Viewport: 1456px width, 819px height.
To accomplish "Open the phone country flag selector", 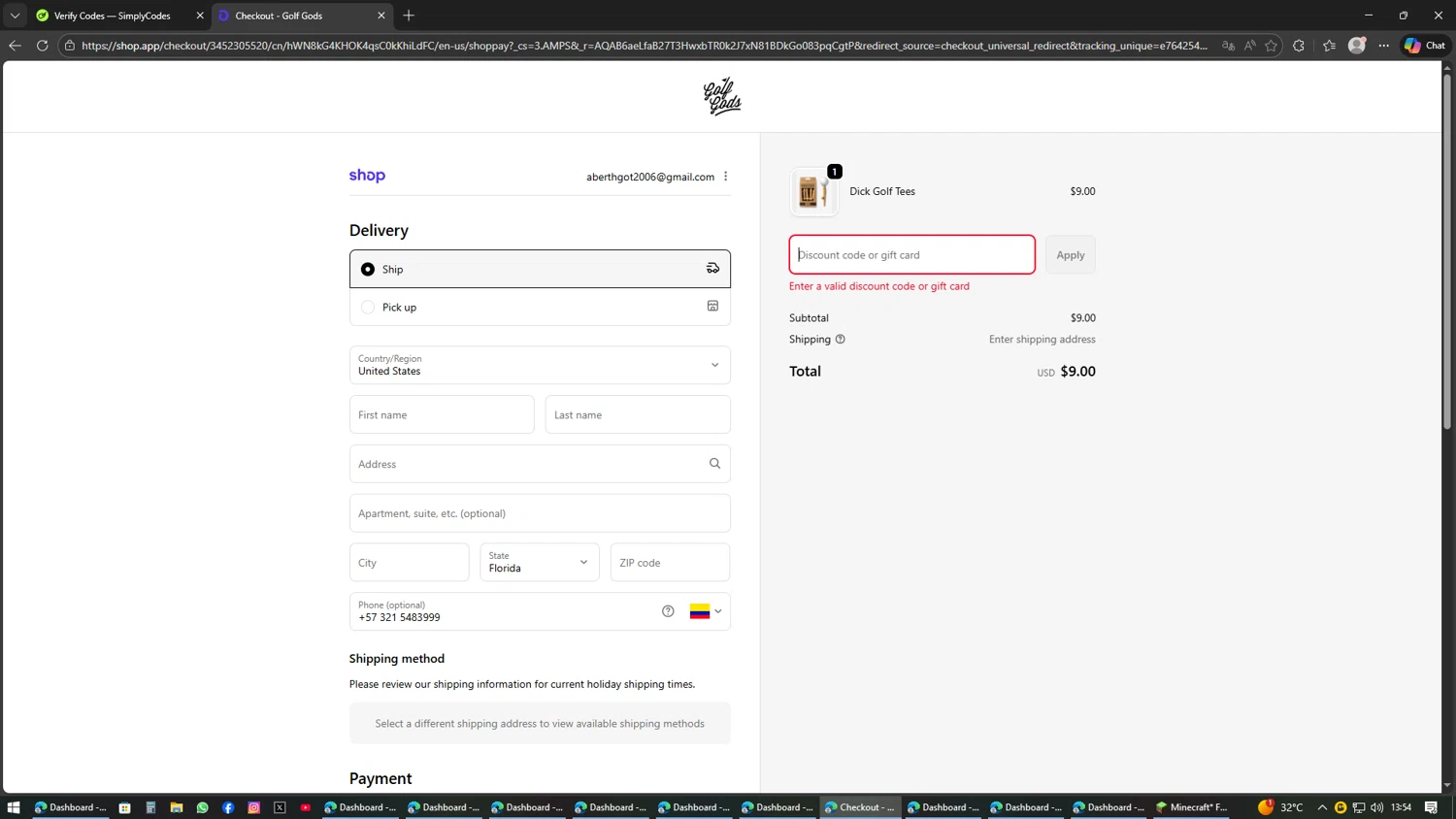I will tap(706, 611).
